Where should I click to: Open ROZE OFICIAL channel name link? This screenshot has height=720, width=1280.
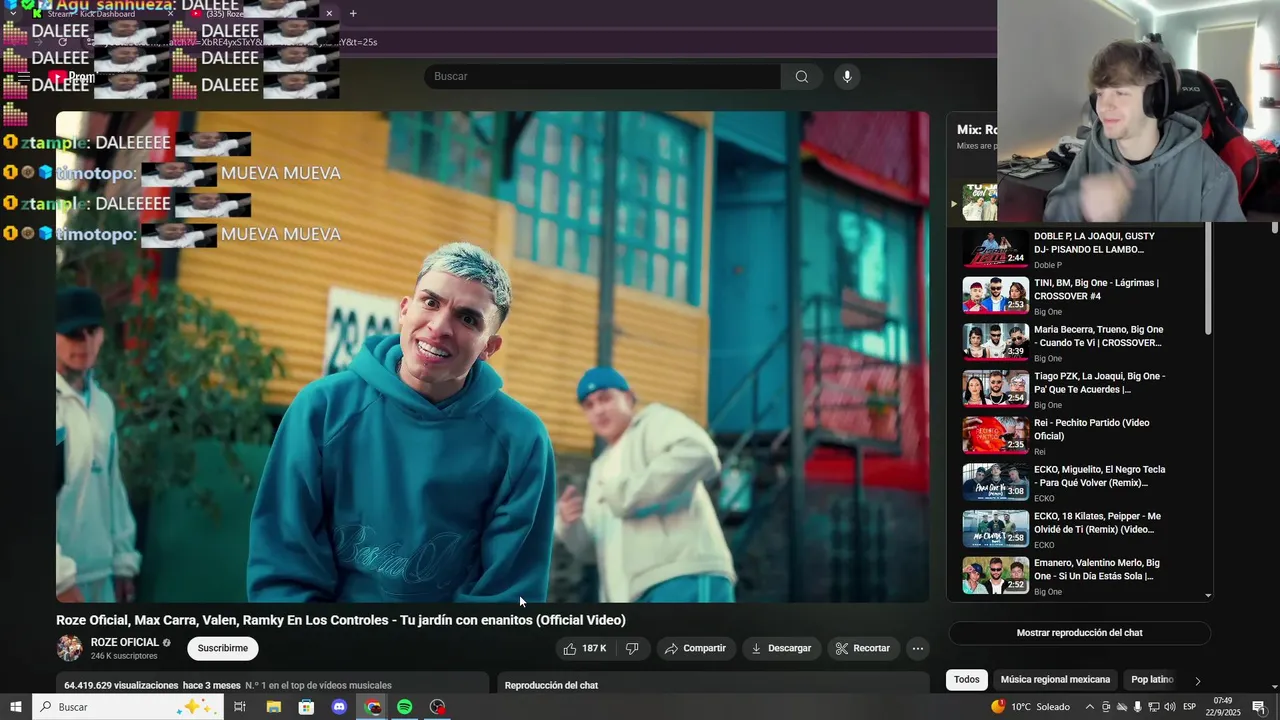(x=125, y=642)
